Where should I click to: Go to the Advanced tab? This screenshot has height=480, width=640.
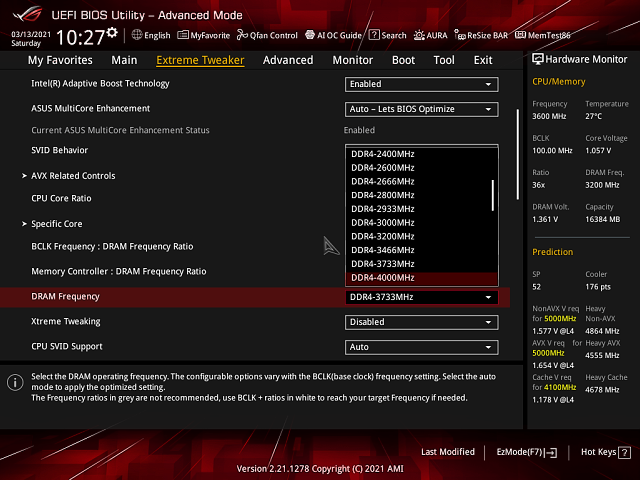[288, 60]
